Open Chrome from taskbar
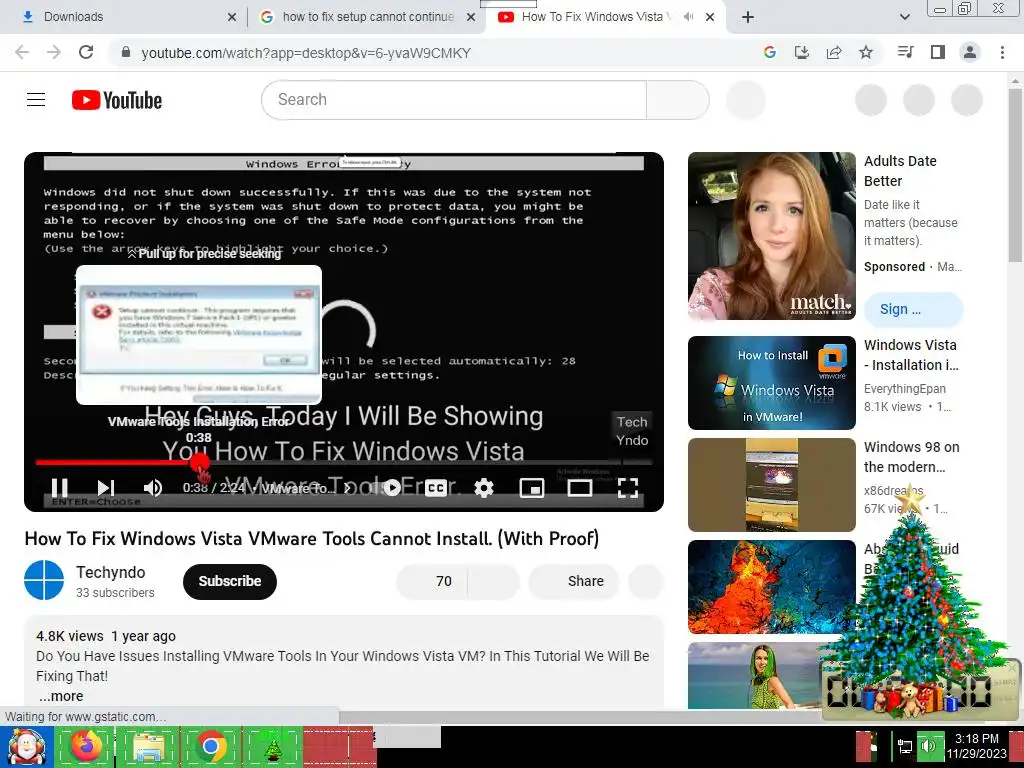 (x=210, y=746)
